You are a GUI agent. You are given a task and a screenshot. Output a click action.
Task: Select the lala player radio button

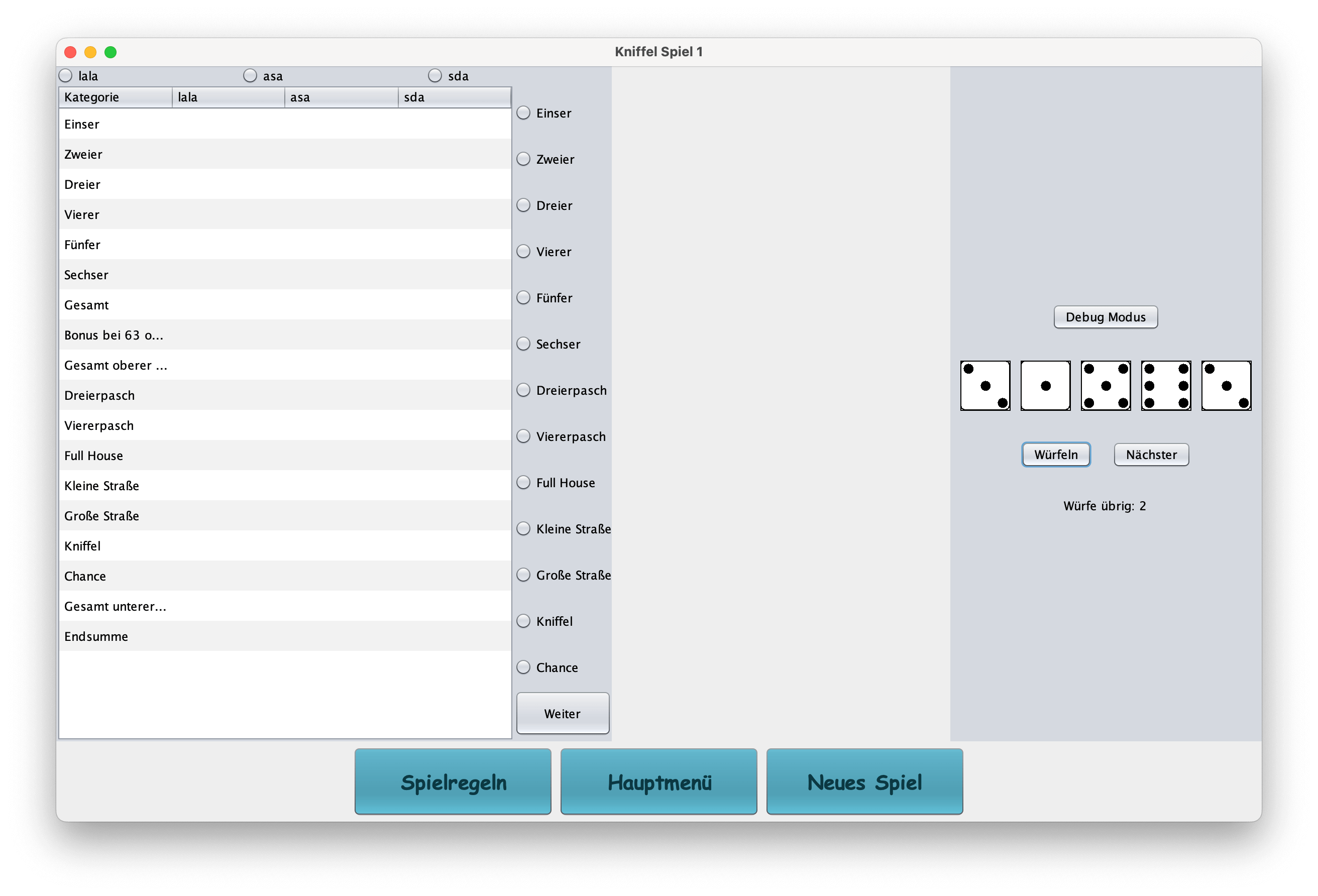tap(66, 75)
